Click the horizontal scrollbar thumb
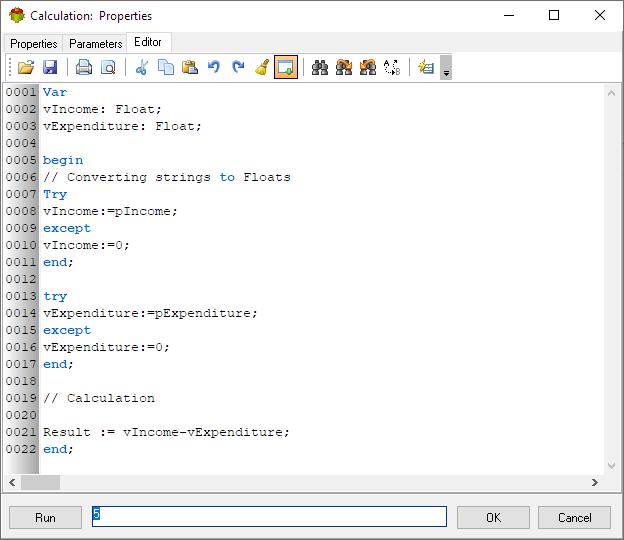The width and height of the screenshot is (624, 540). point(41,483)
